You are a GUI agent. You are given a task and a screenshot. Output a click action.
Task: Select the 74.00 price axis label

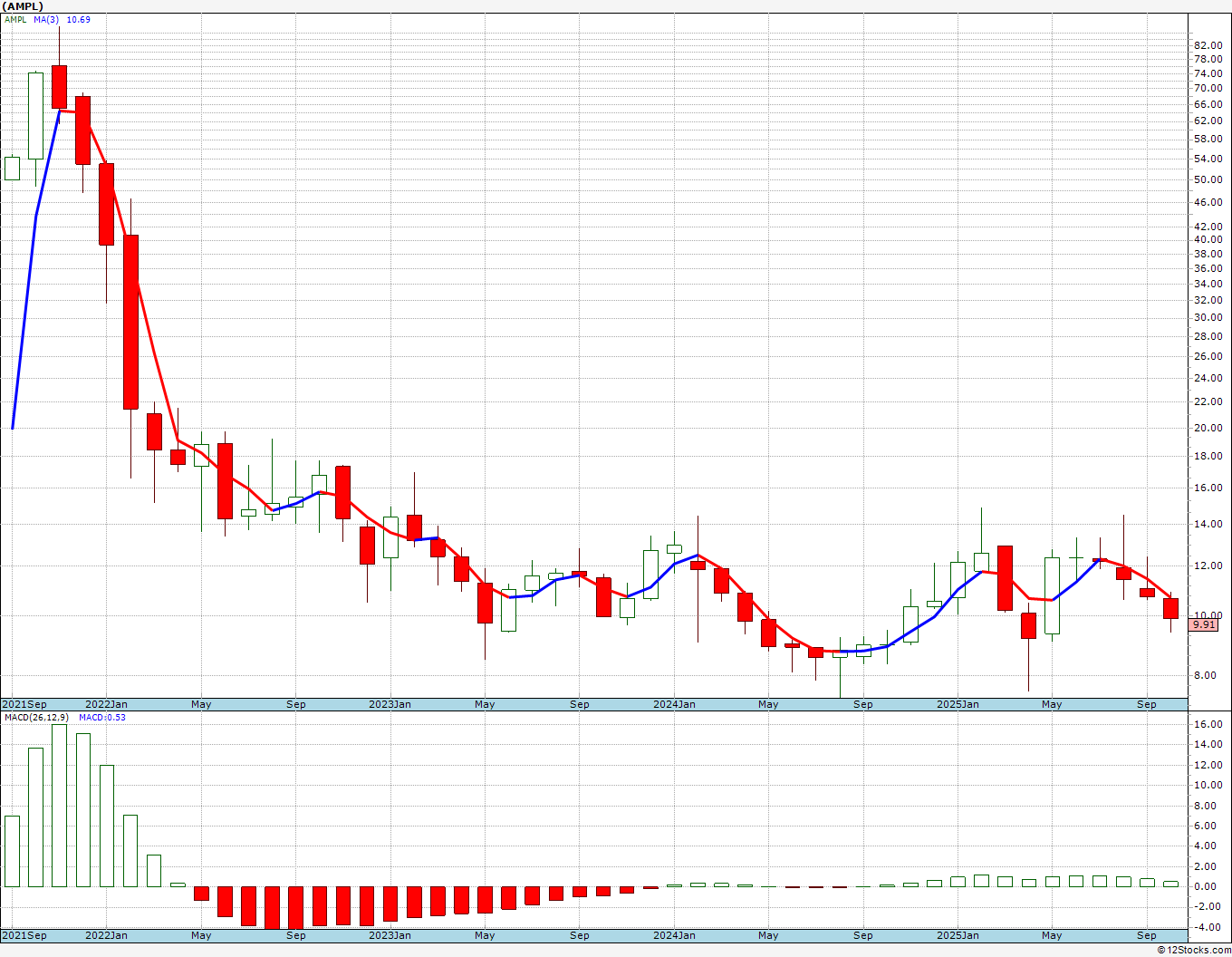1208,73
